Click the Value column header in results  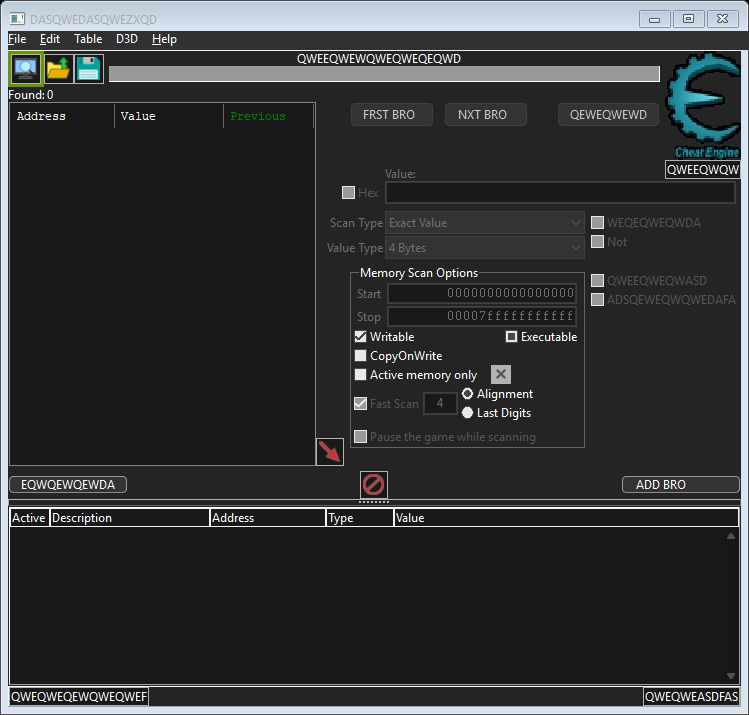[169, 116]
